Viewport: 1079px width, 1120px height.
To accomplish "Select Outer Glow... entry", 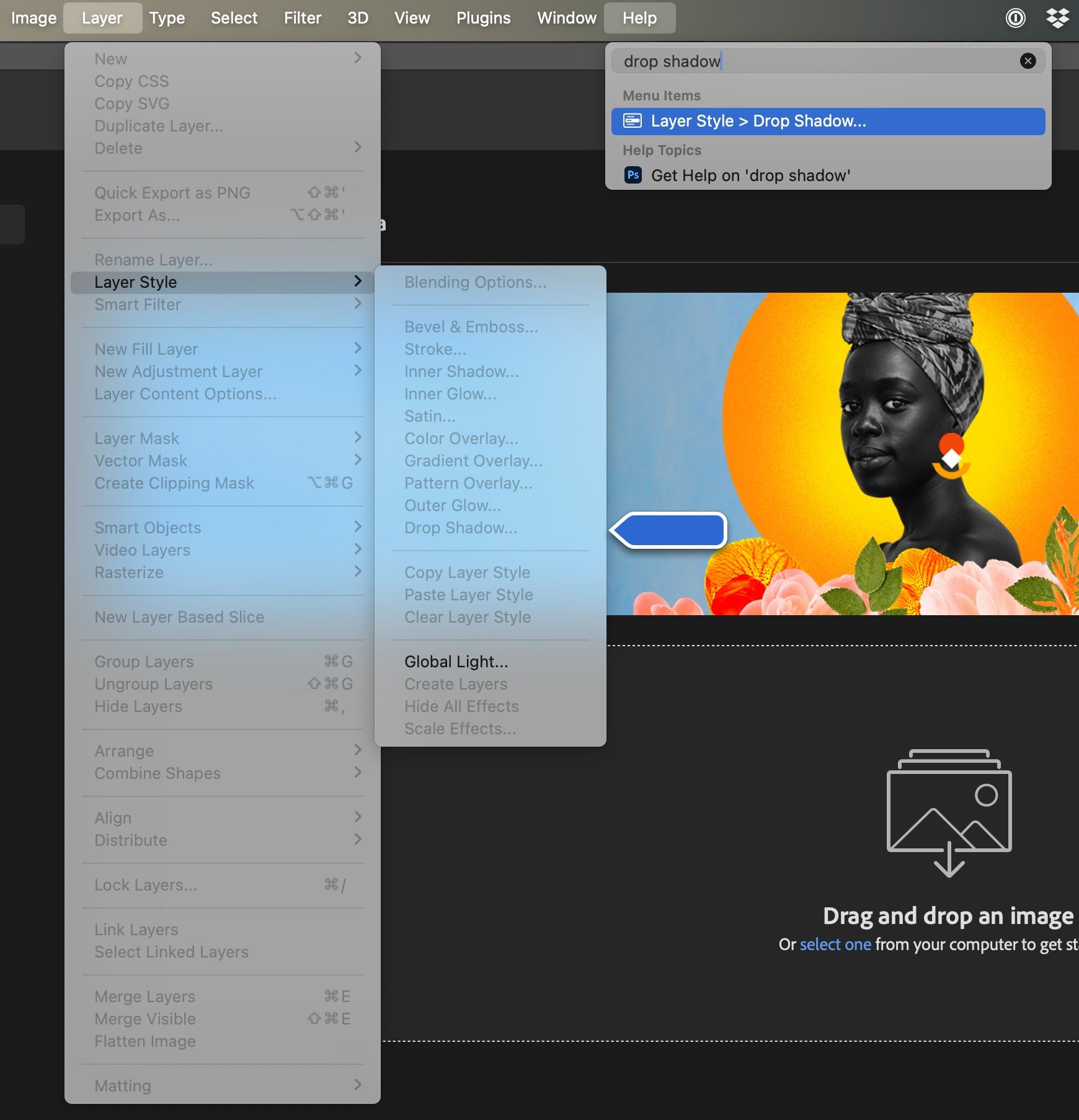I will 490,505.
